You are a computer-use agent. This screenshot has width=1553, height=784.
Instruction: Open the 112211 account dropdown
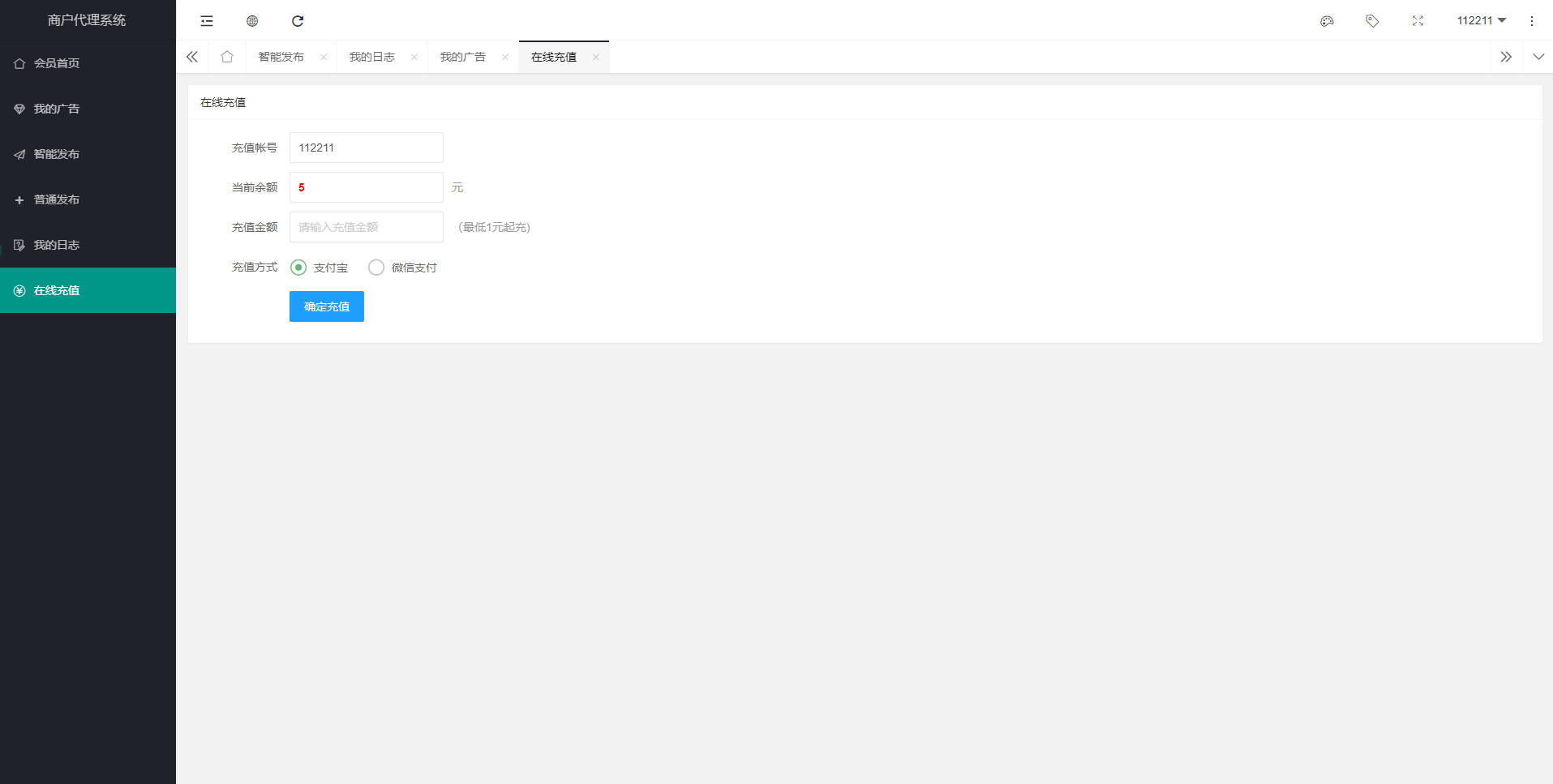[x=1482, y=20]
